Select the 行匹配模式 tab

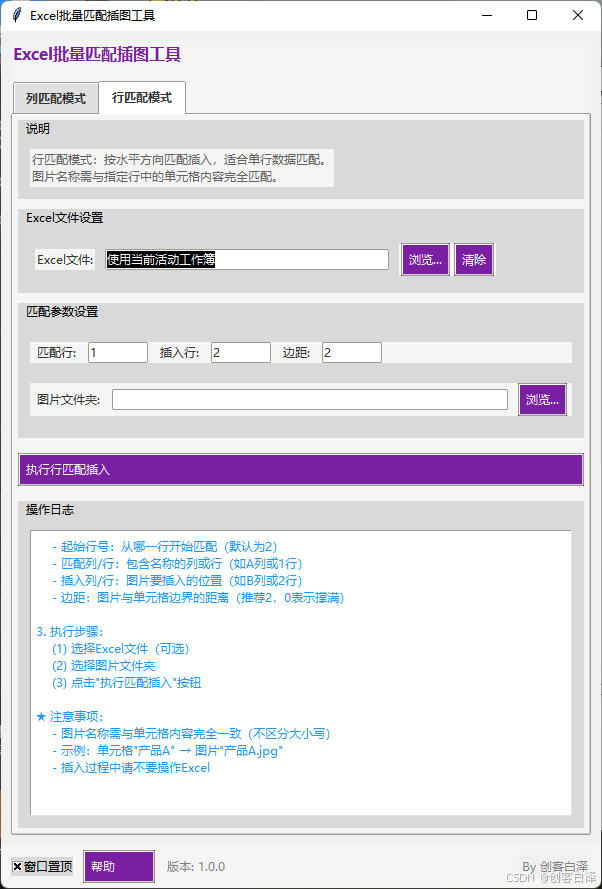[x=142, y=98]
